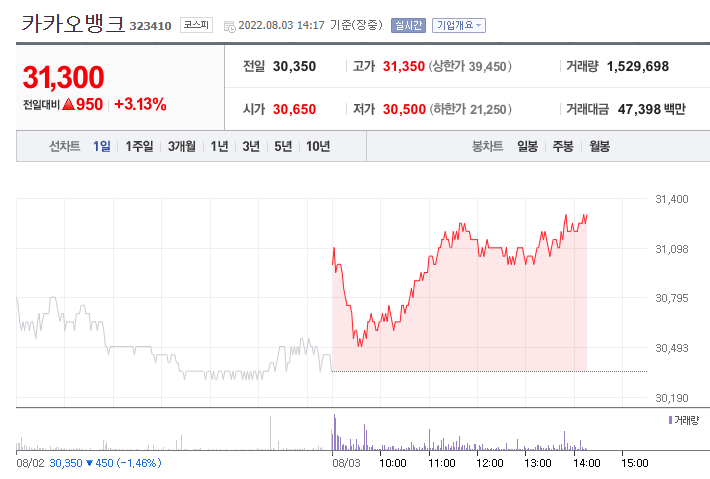Open the 주봉 candle chart
Screen dimensions: 710x479
563,146
